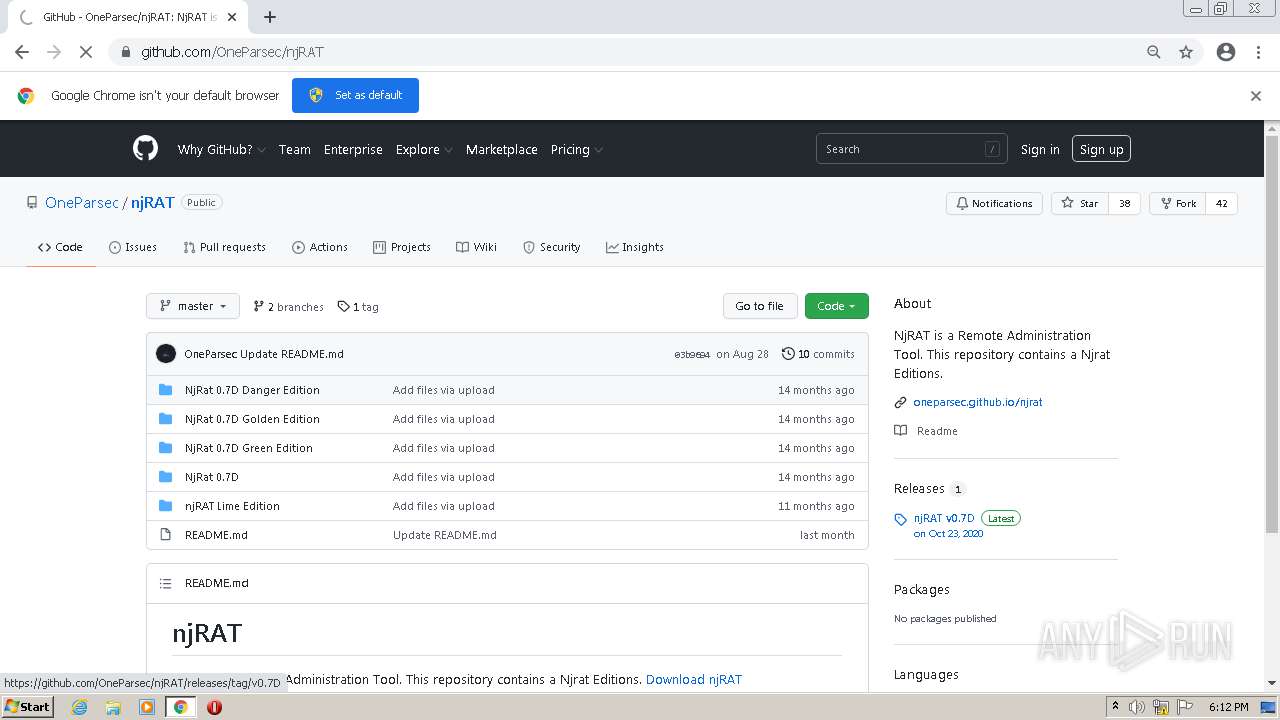This screenshot has height=720, width=1280.
Task: Open the Actions tab
Action: pyautogui.click(x=320, y=247)
